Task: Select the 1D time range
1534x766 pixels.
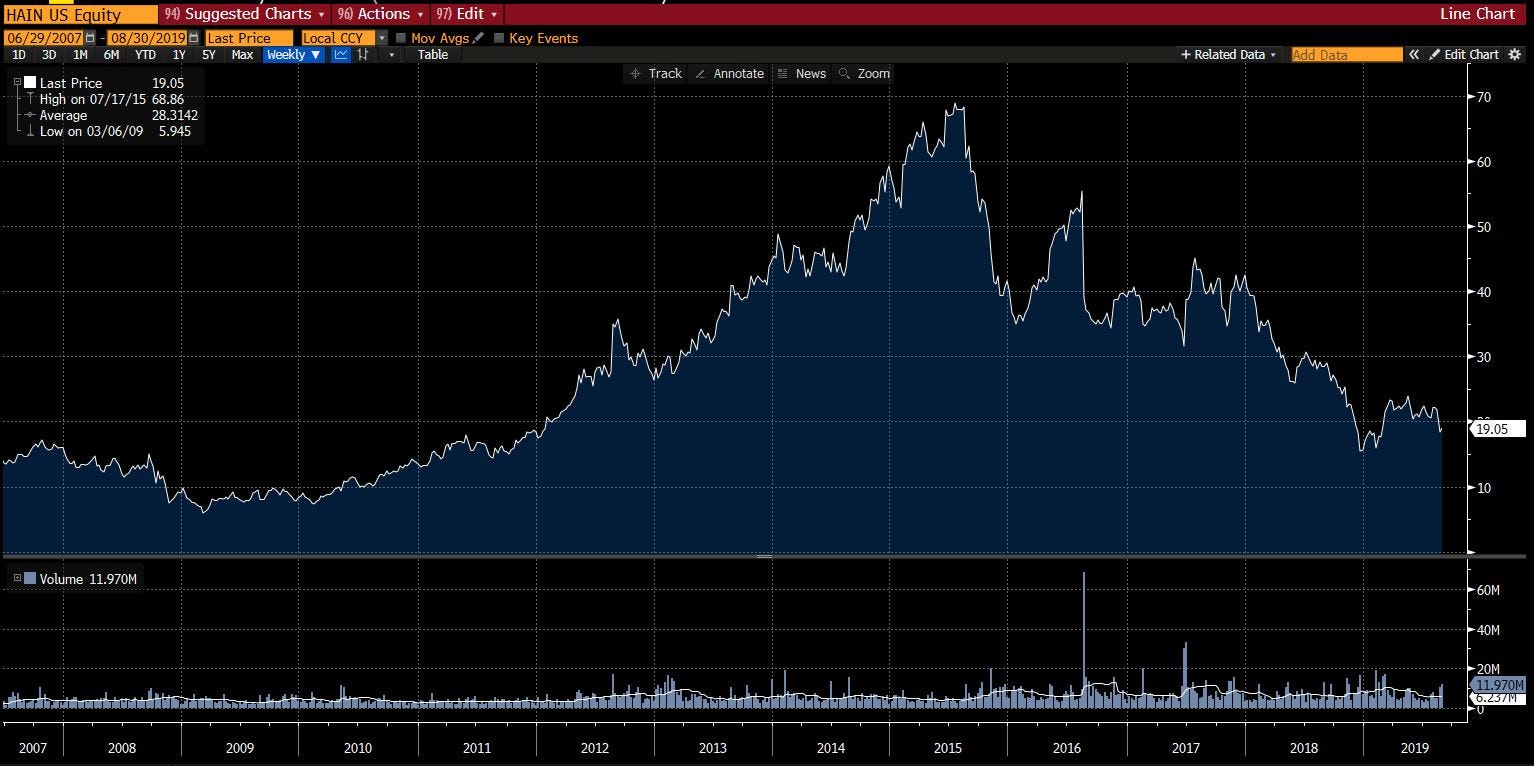Action: click(18, 55)
